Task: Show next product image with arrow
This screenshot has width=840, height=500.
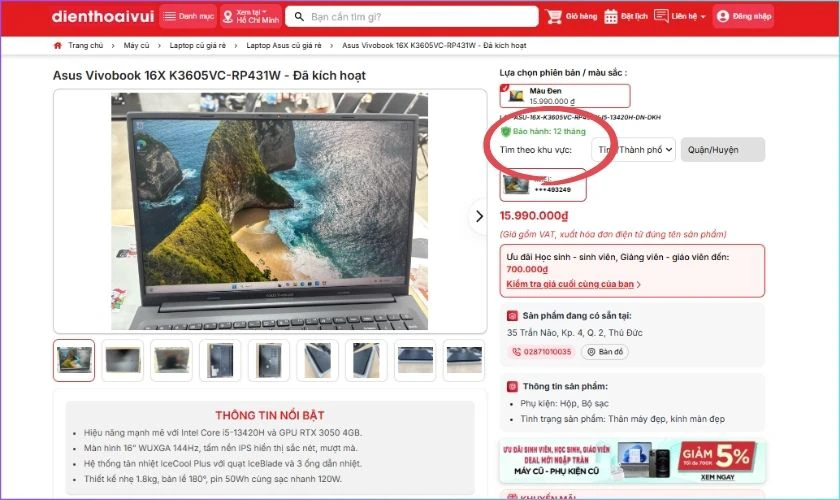Action: 479,216
